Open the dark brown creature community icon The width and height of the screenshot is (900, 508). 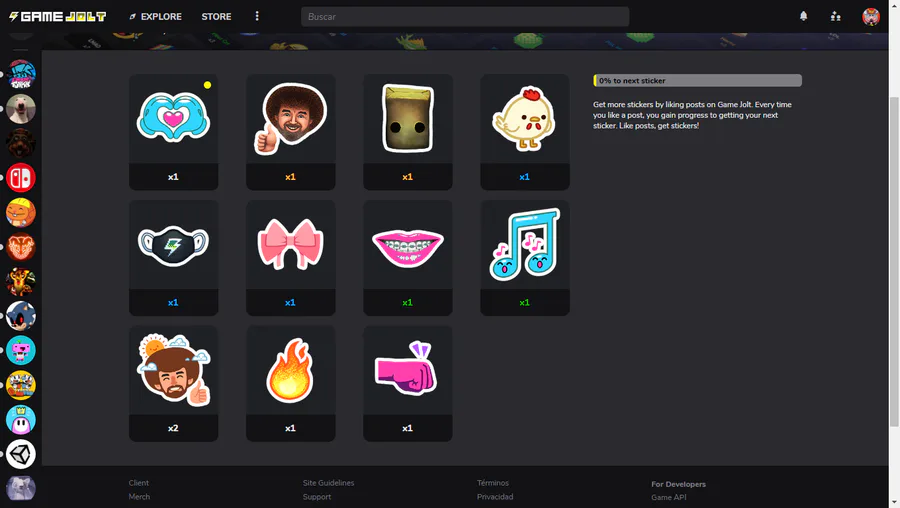tap(21, 143)
